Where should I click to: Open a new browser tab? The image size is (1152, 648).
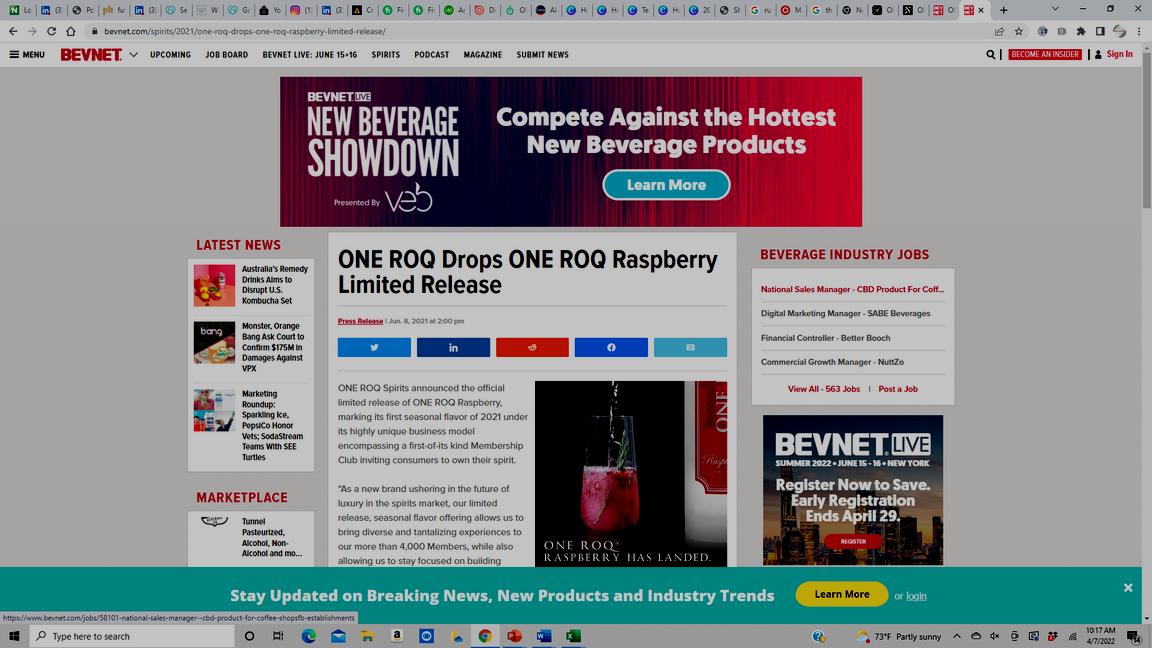point(1004,10)
